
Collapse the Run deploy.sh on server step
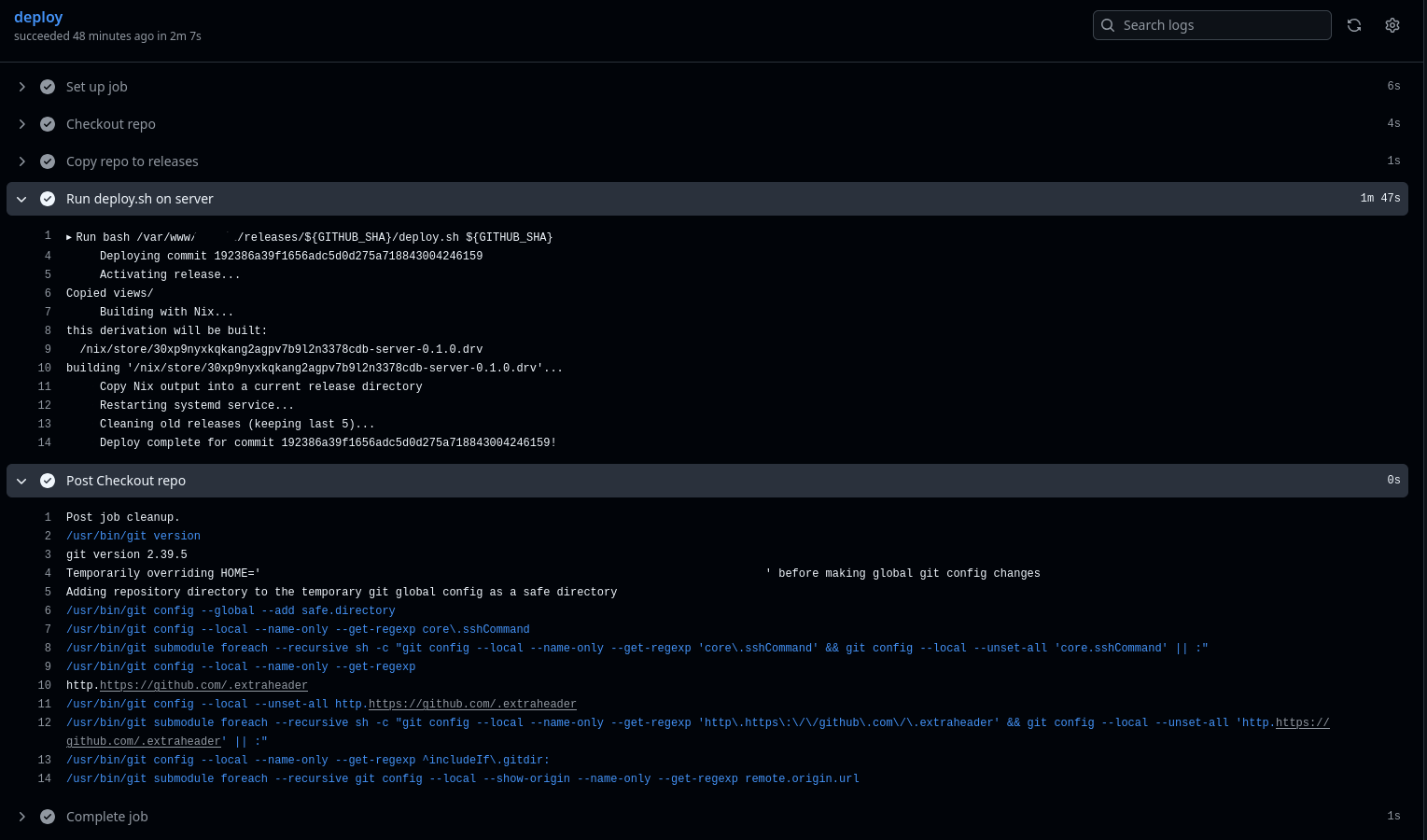click(21, 198)
